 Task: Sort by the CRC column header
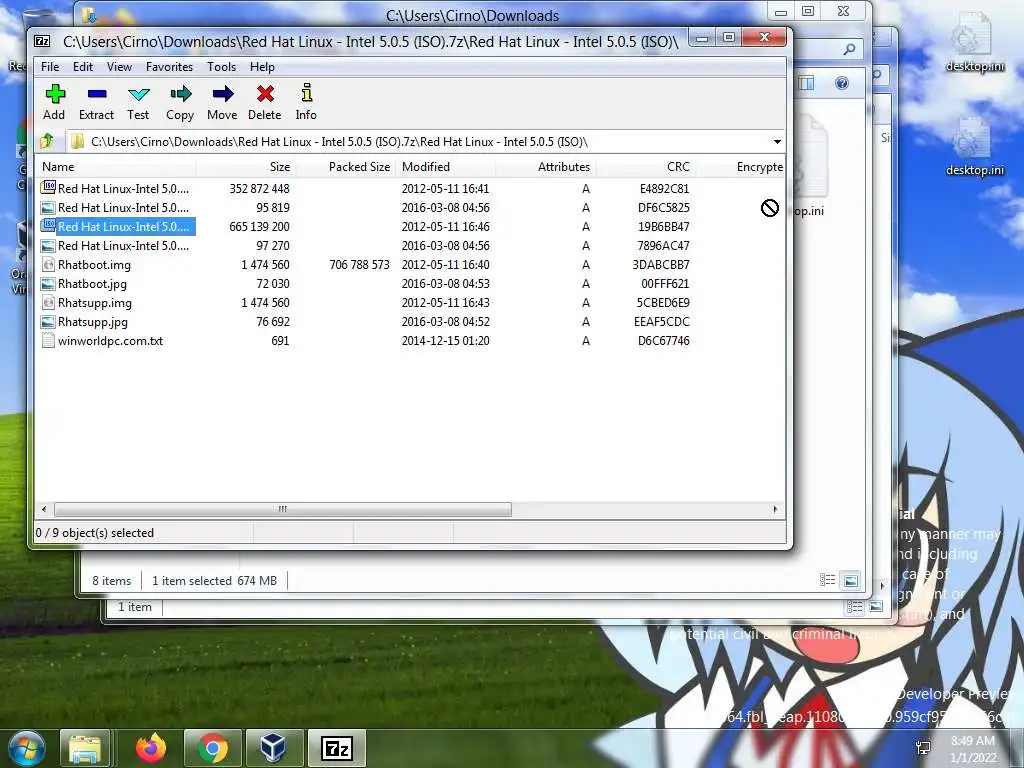[645, 167]
